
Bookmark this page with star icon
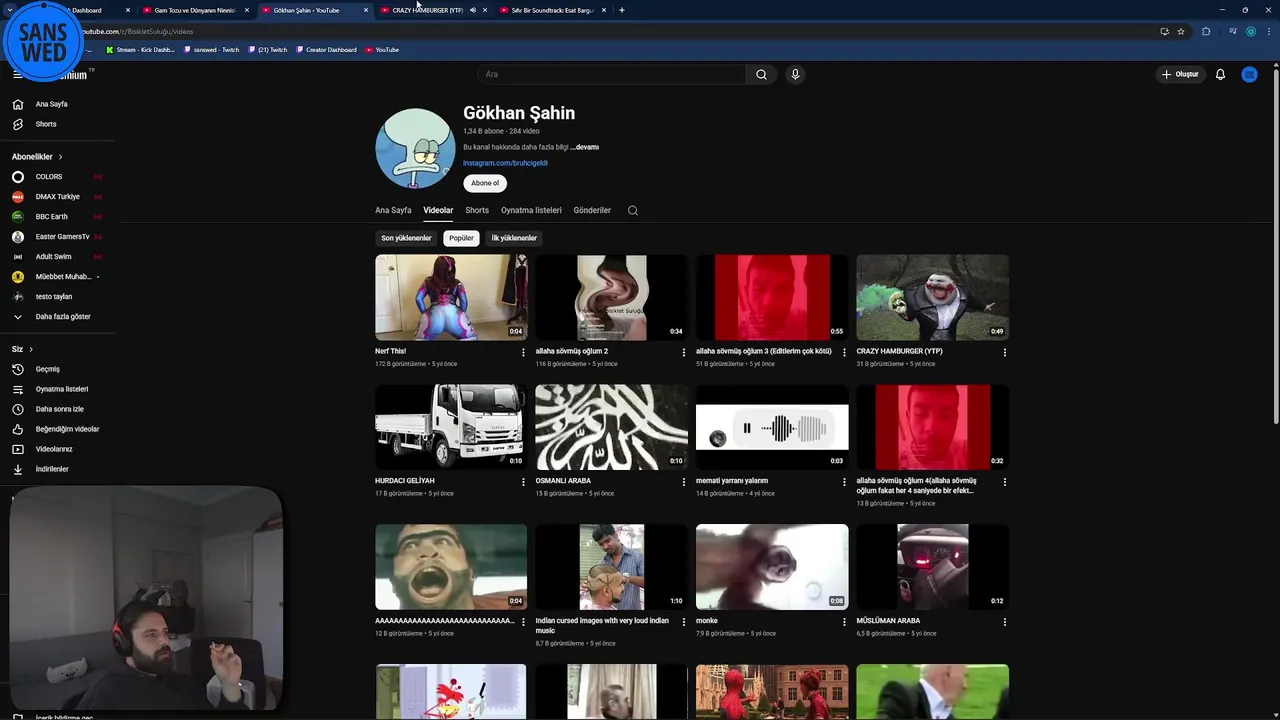[1181, 31]
